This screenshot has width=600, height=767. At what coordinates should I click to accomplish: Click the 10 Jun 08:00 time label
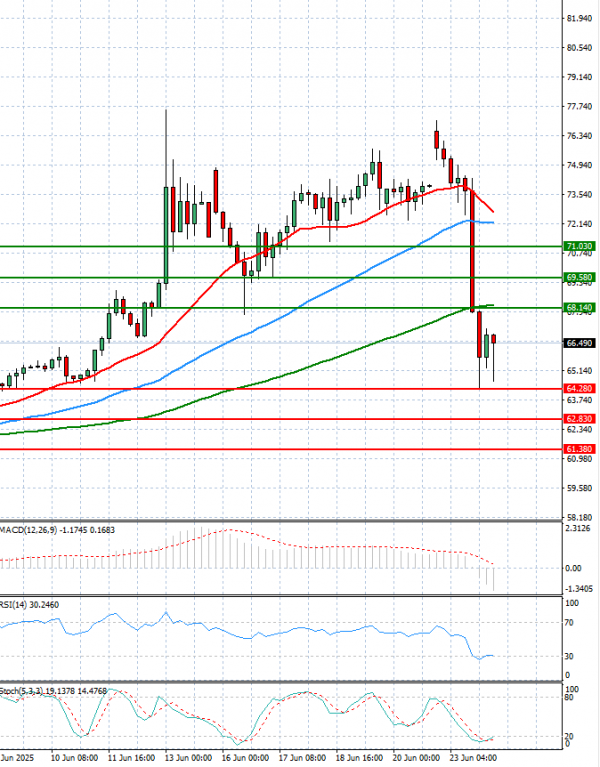tap(74, 758)
